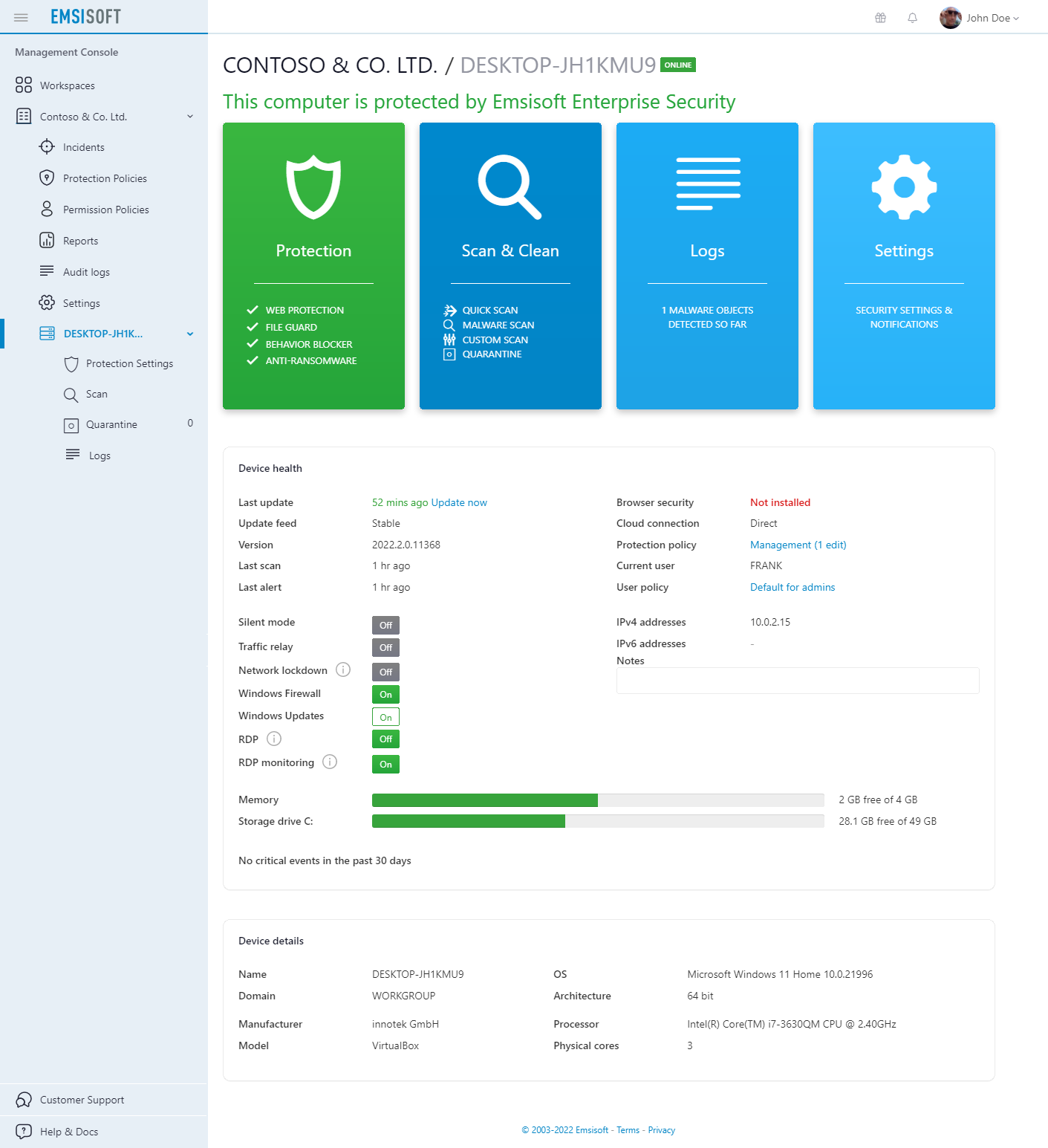Click the Workspaces grid icon
The width and height of the screenshot is (1048, 1148).
(24, 85)
